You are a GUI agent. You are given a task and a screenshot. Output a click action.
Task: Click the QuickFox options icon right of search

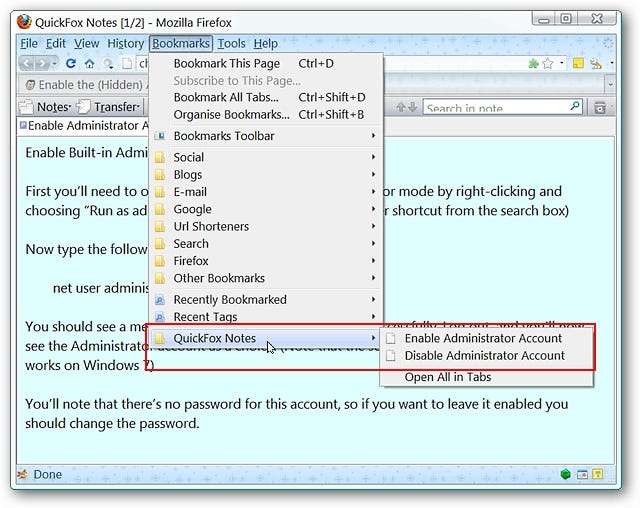pyautogui.click(x=600, y=108)
